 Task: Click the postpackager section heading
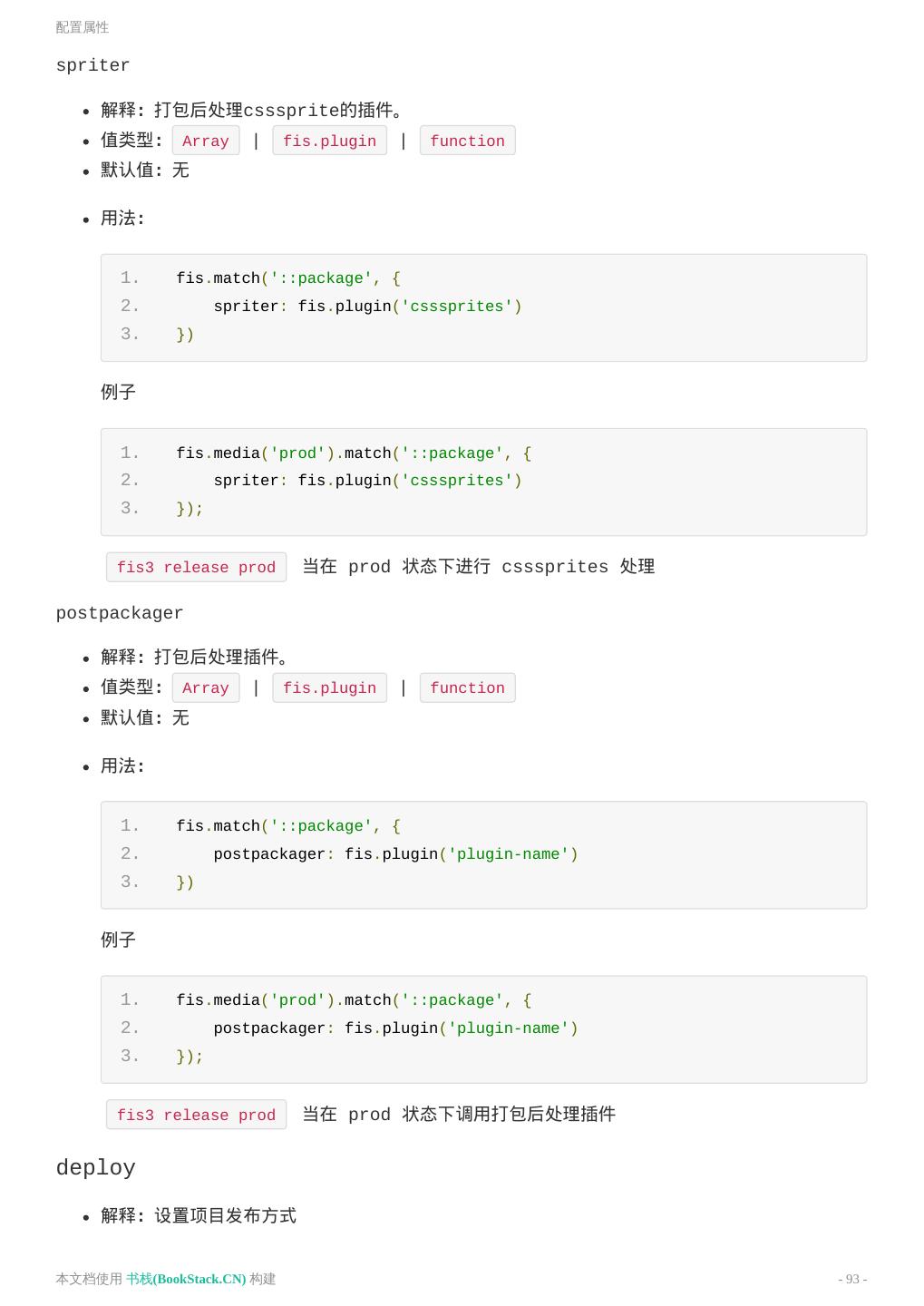119,613
